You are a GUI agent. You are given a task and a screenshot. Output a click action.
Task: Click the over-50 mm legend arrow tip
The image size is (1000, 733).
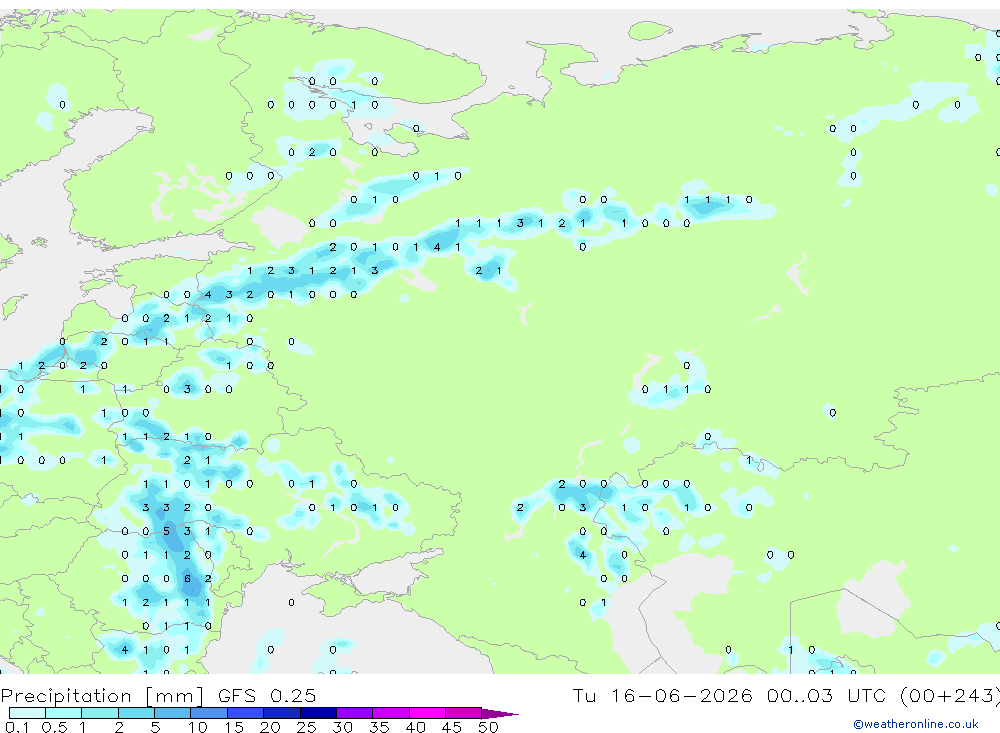pos(500,714)
